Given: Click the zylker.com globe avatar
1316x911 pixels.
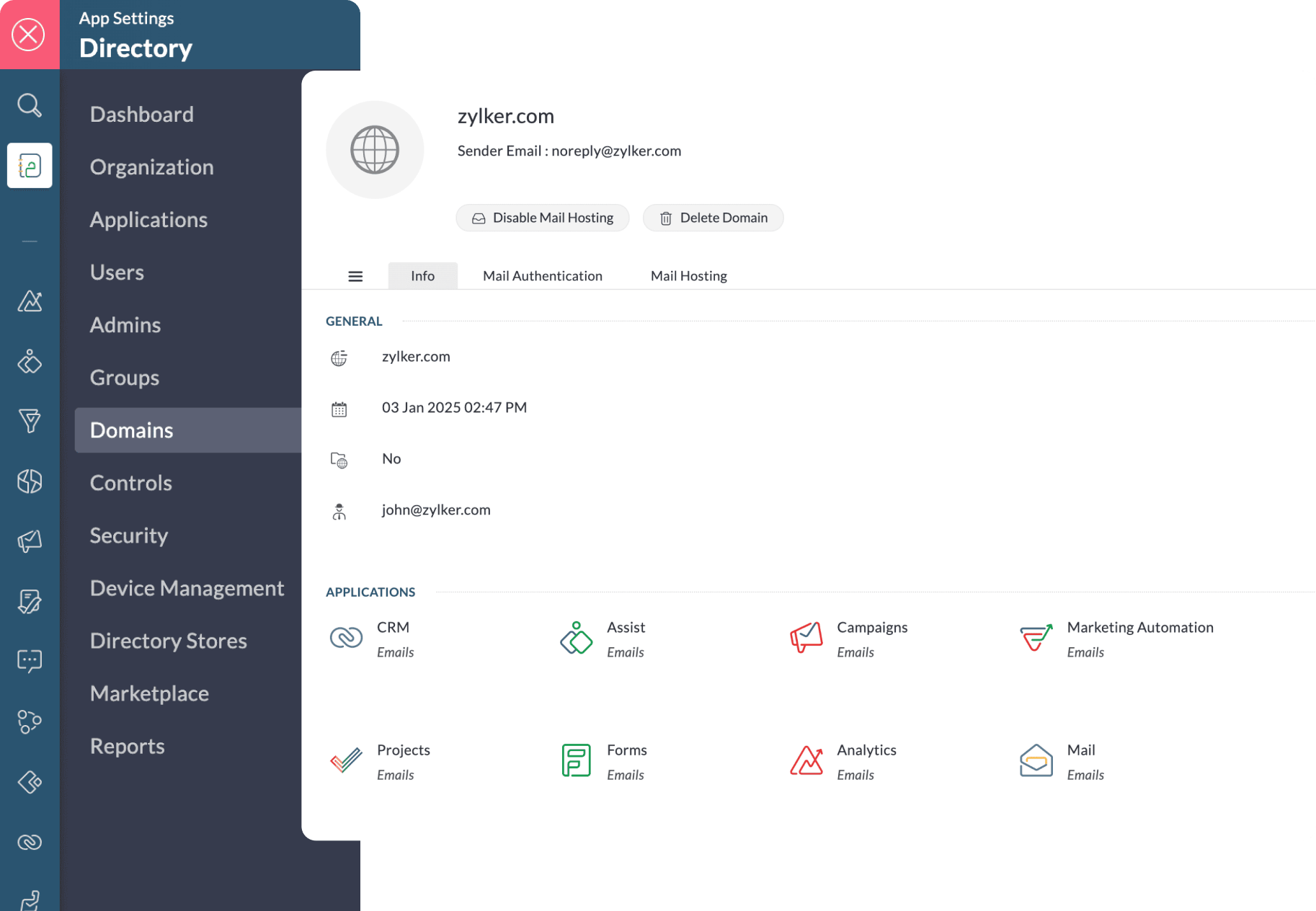Looking at the screenshot, I should click(375, 149).
